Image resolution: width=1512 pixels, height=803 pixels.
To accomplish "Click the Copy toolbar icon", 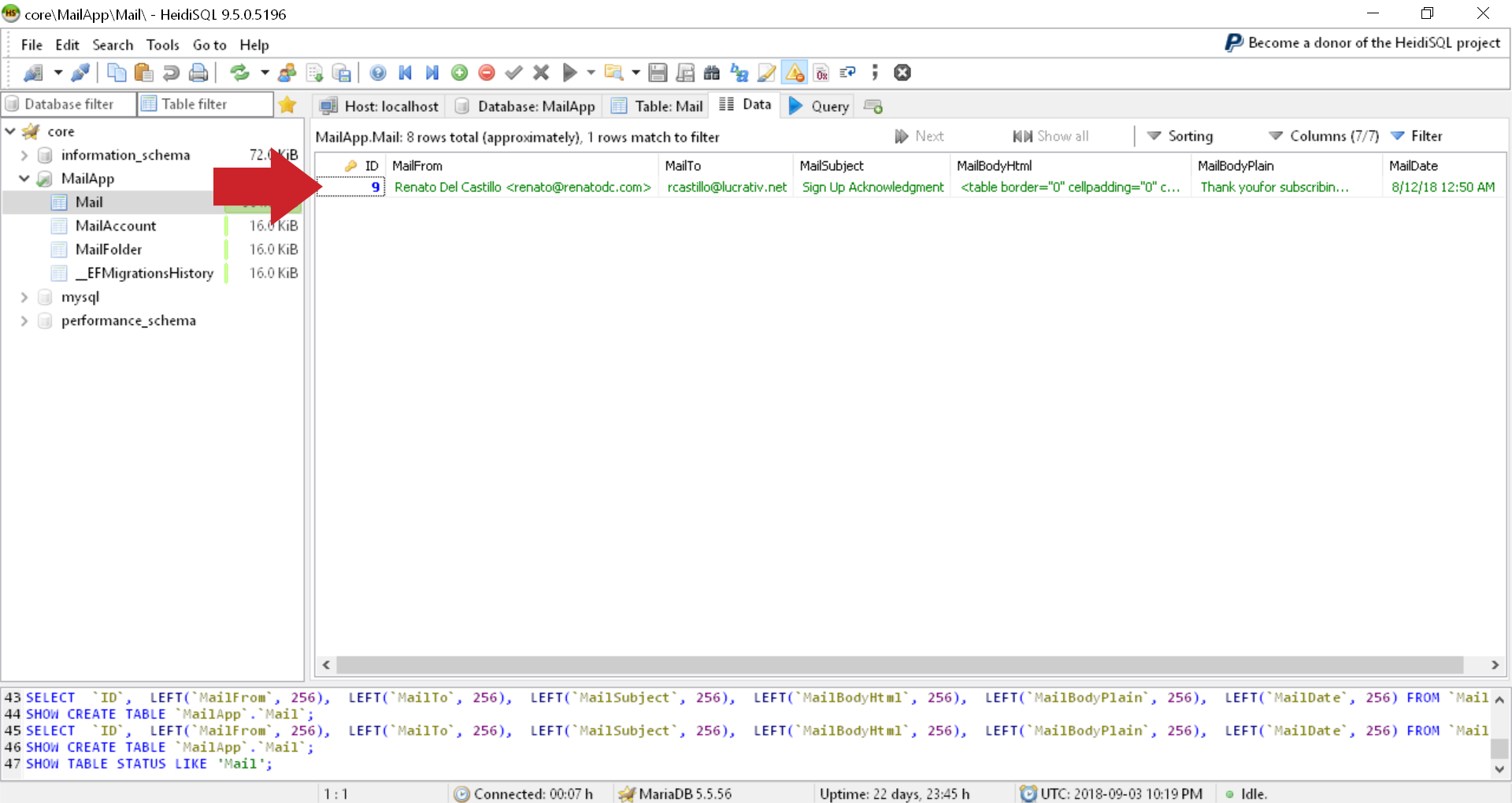I will coord(117,73).
